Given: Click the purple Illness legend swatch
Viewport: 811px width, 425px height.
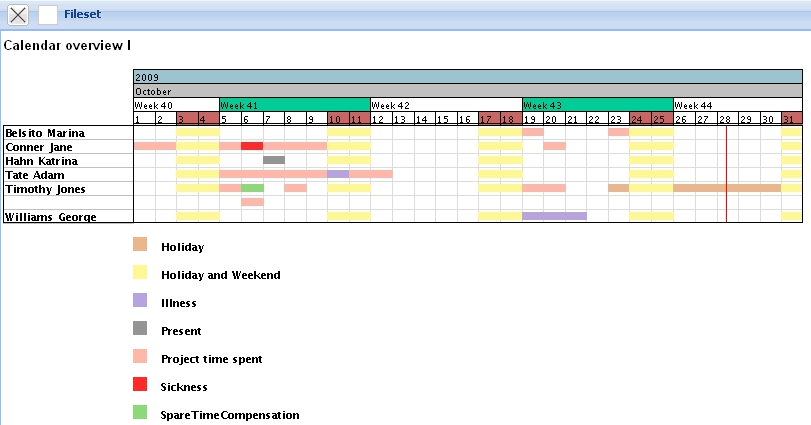Looking at the screenshot, I should pos(140,301).
